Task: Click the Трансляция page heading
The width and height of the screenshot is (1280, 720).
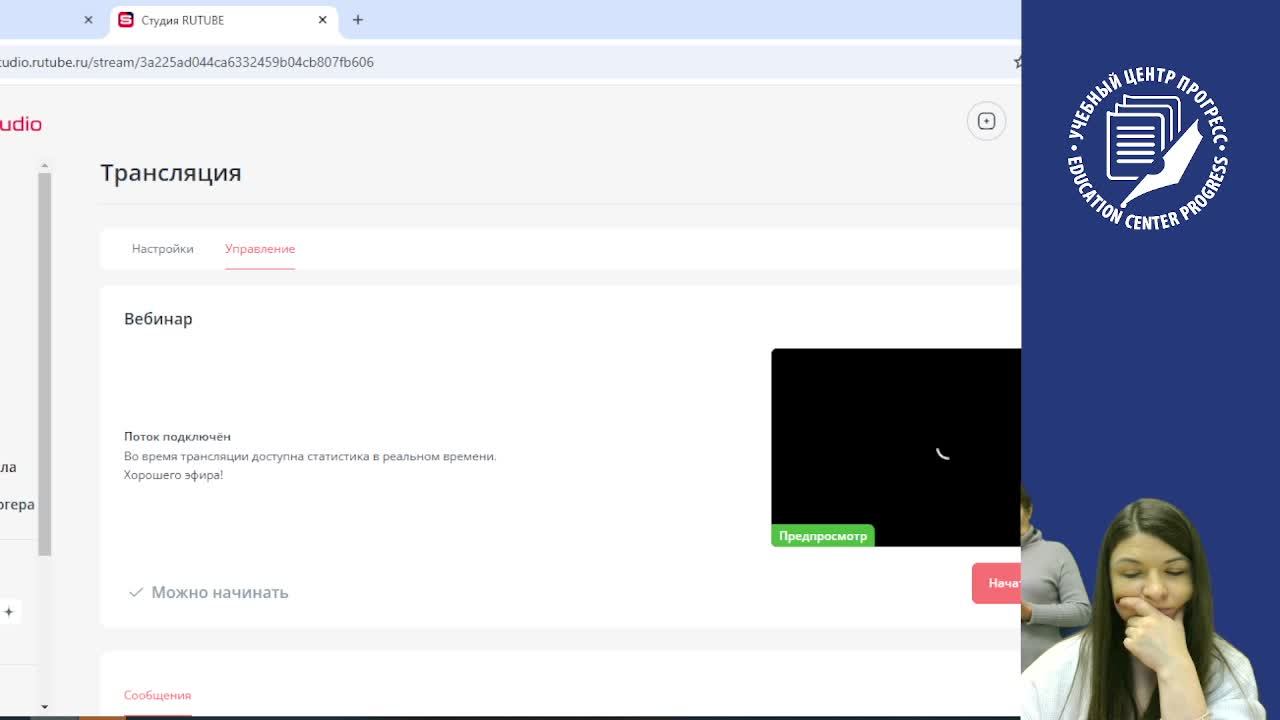Action: (x=171, y=173)
